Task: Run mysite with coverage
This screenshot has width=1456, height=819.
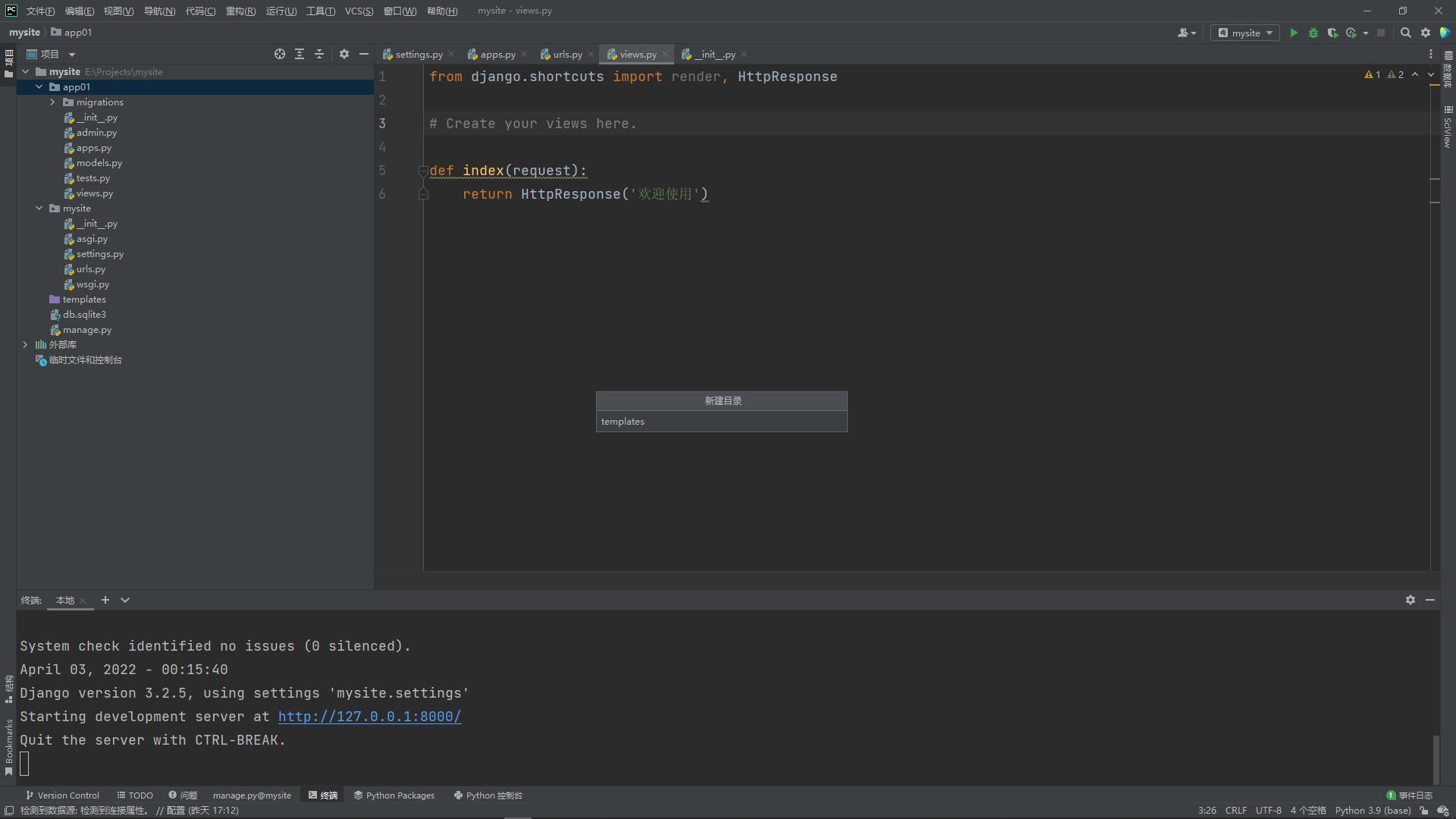Action: click(x=1332, y=33)
